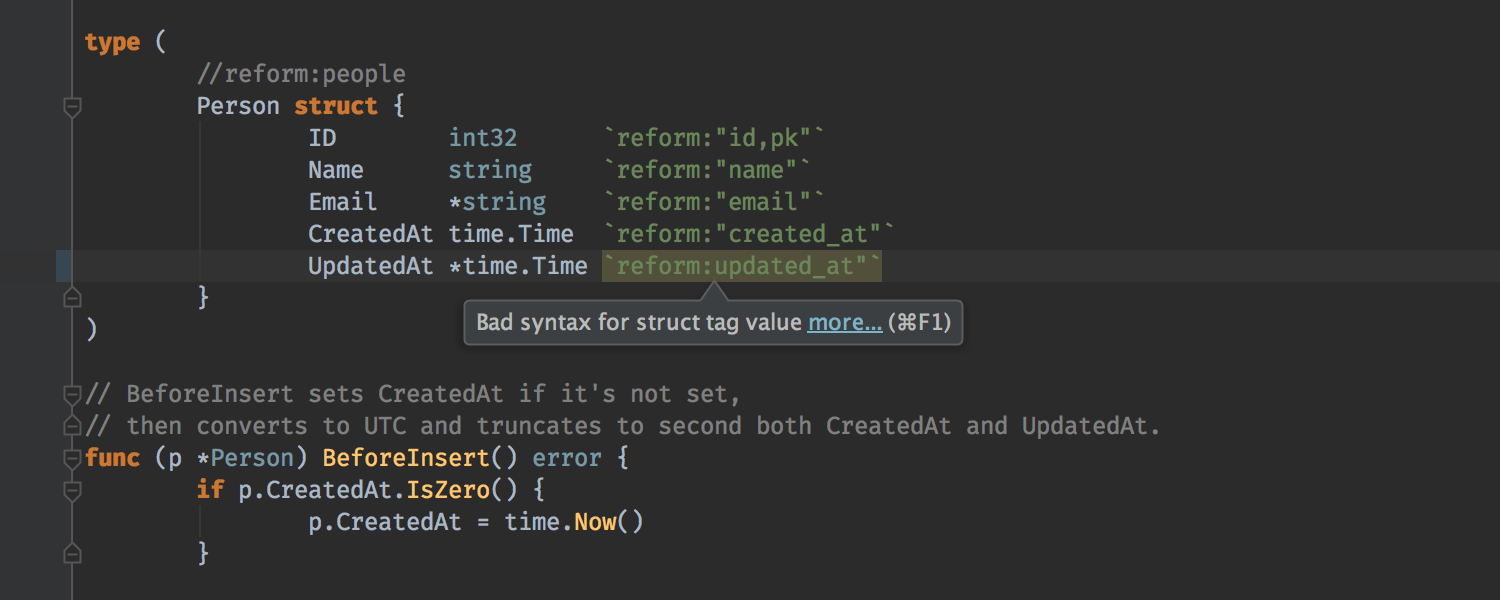Click the reform:"created_at" struct tag
The image size is (1500, 600).
[x=750, y=234]
